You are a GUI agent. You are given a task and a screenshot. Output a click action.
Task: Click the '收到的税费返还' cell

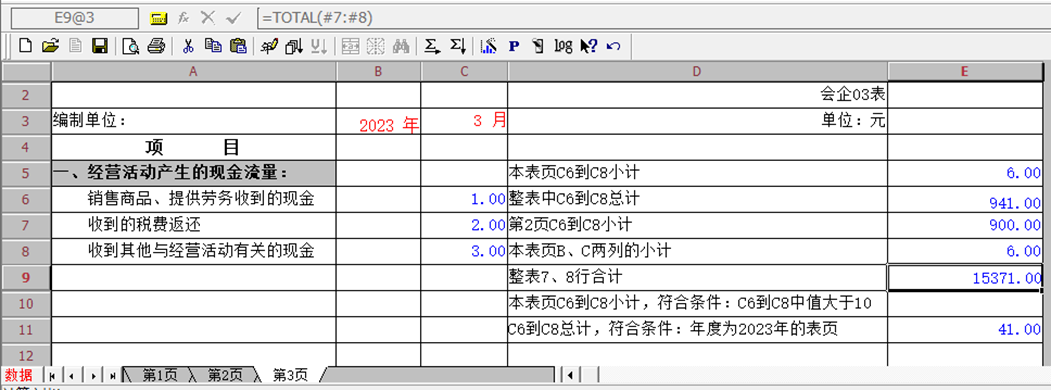[194, 225]
